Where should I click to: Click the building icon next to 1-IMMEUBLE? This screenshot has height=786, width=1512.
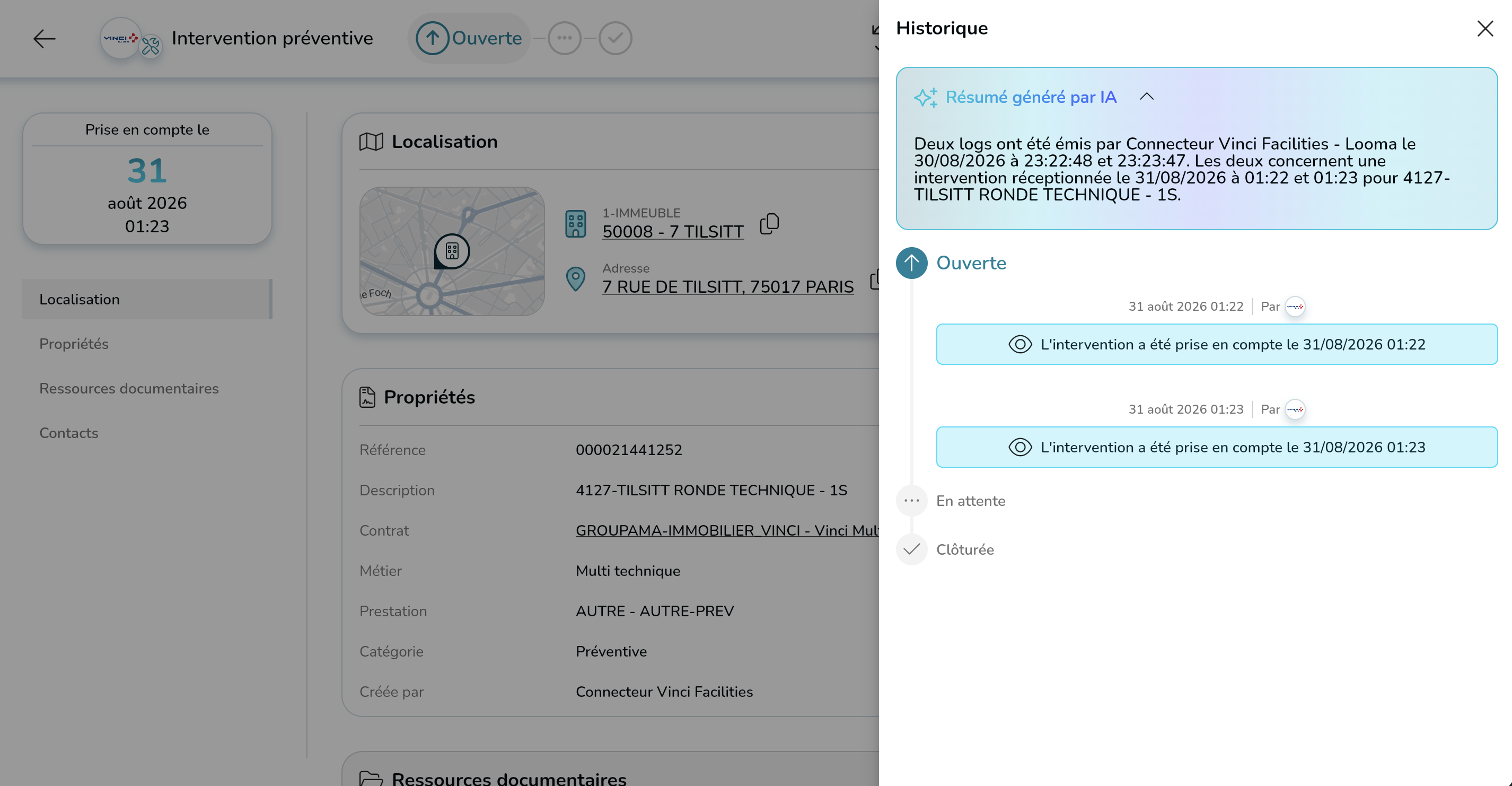point(575,224)
